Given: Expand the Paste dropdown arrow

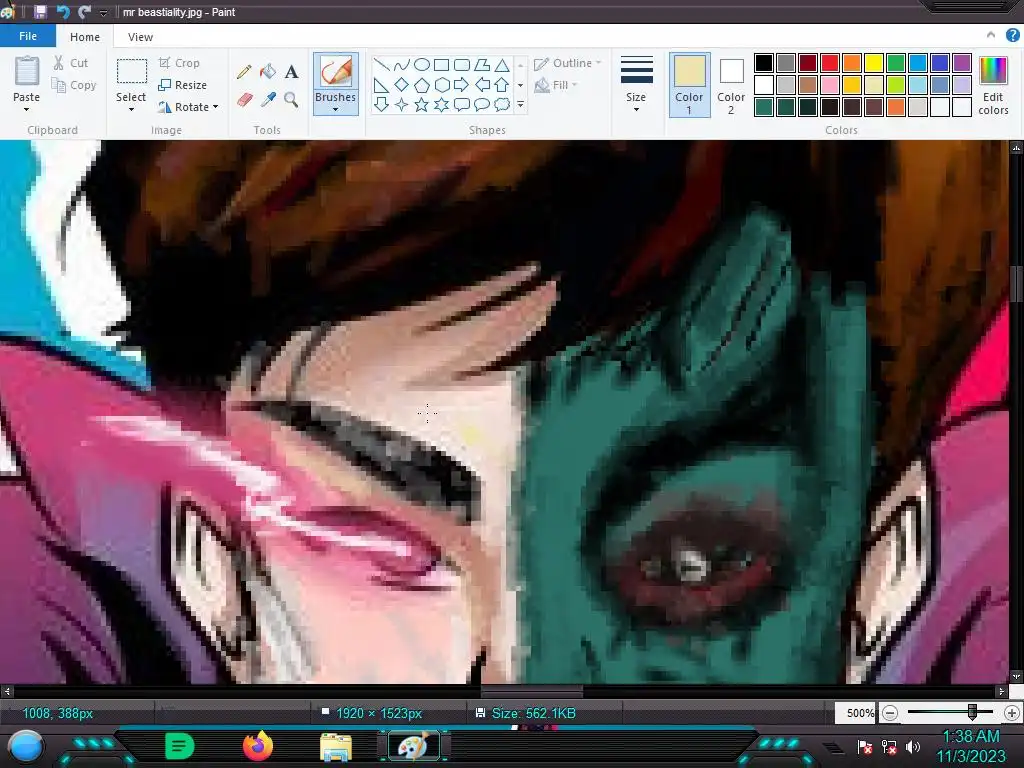Looking at the screenshot, I should pos(27,110).
